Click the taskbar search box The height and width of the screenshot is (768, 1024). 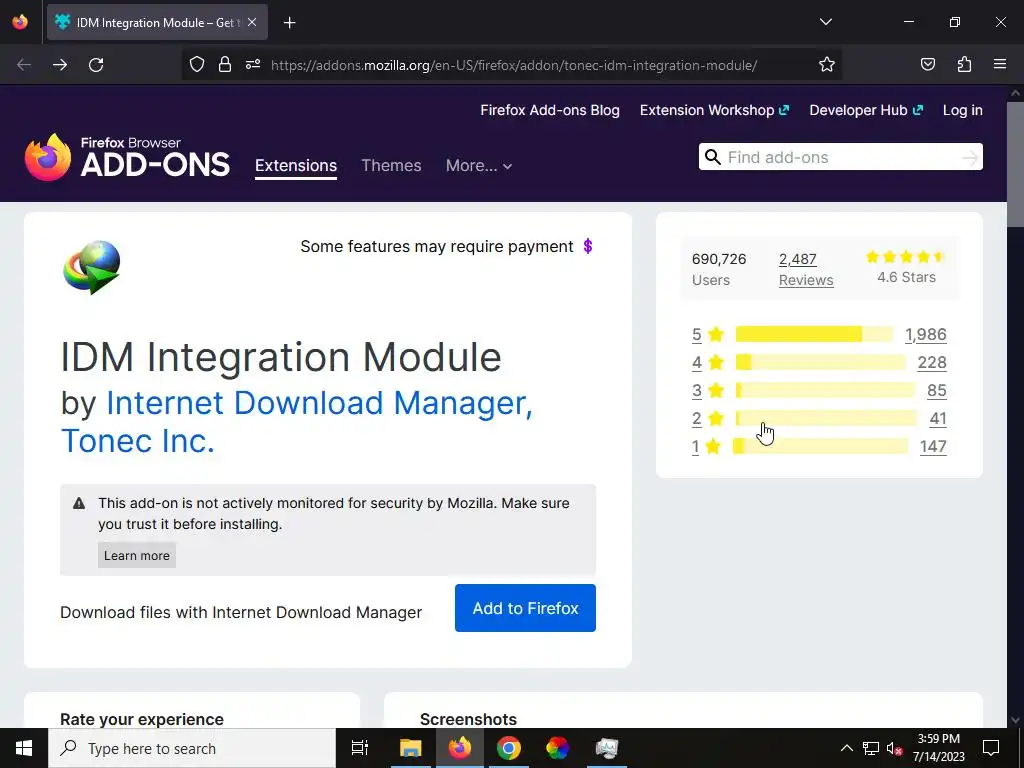192,748
